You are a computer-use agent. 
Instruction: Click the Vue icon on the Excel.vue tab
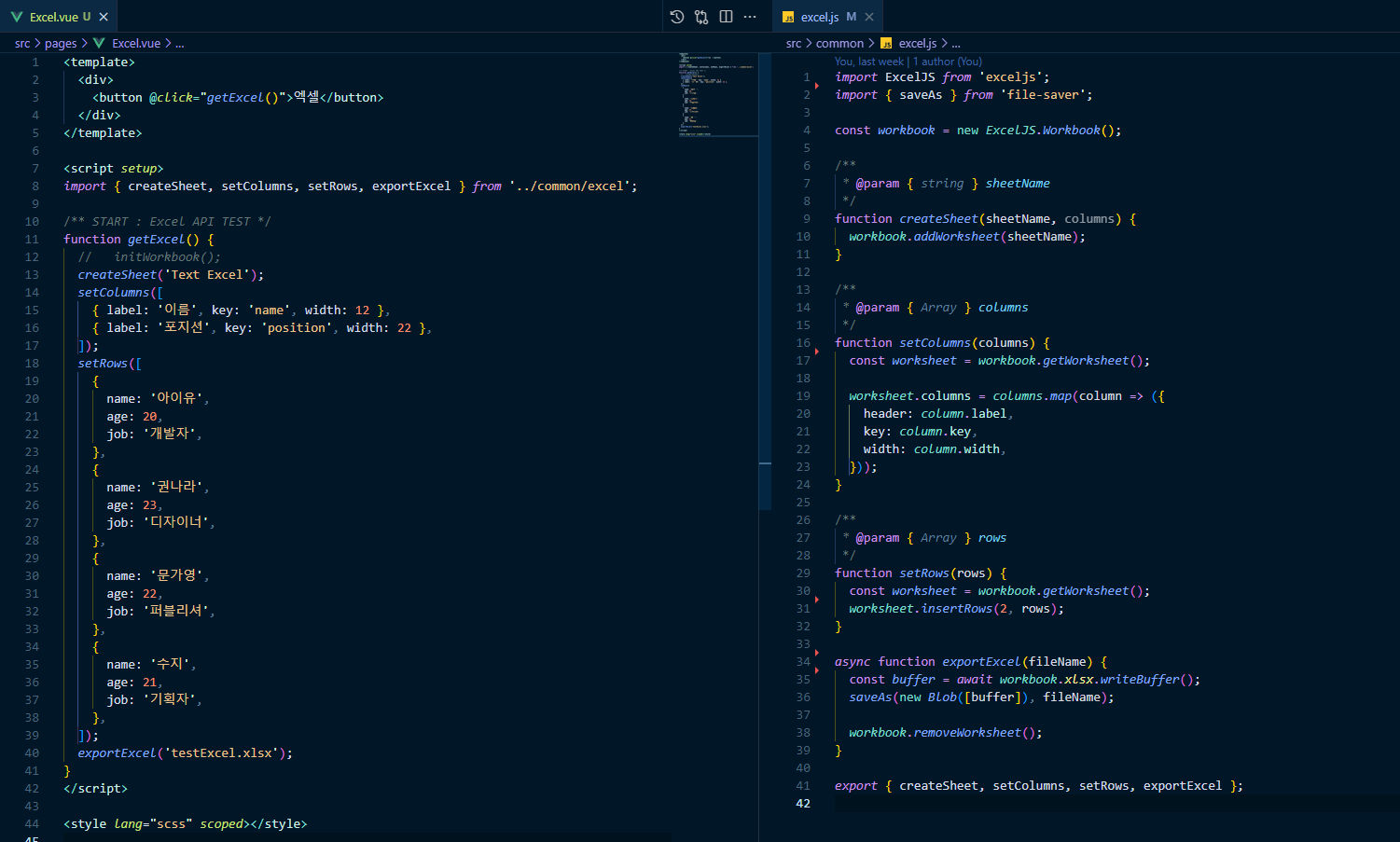pos(17,17)
